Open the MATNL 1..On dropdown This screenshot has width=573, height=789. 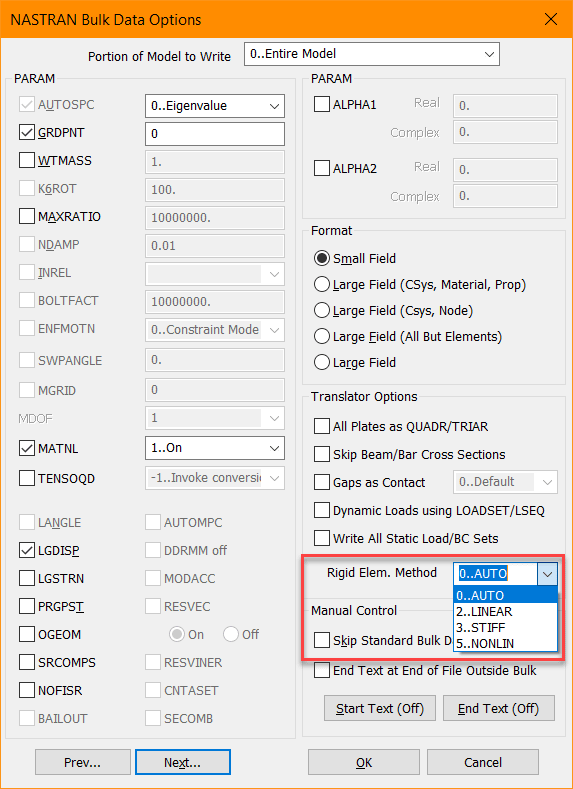[215, 448]
